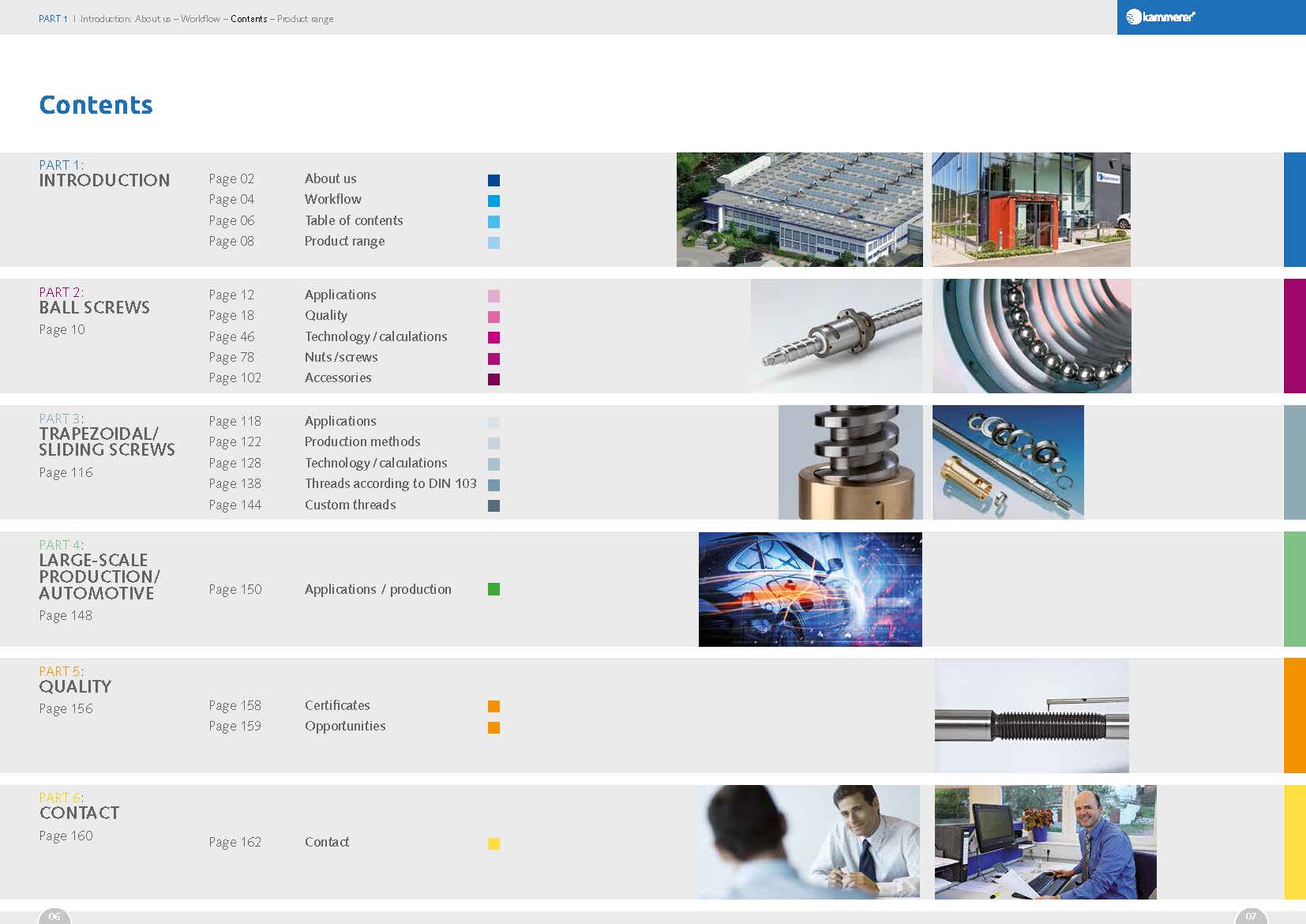This screenshot has width=1306, height=924.
Task: Select the TRAPEZOIDAL/SLIDING SCREWS heading
Action: tap(107, 441)
